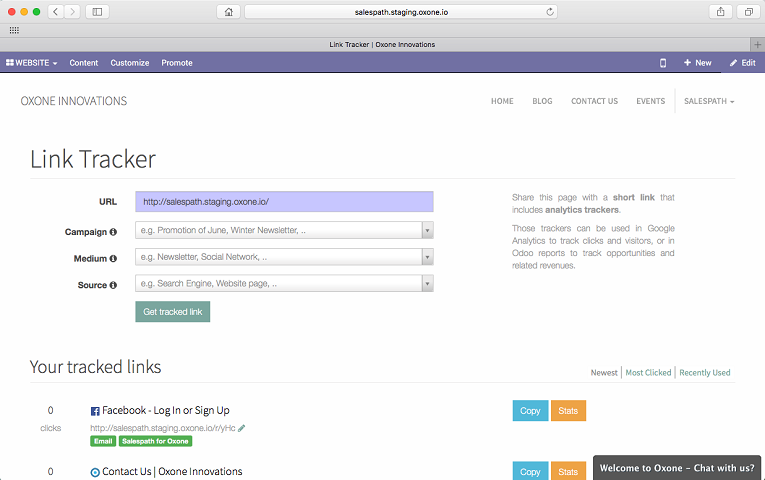This screenshot has width=765, height=480.
Task: Open the WEBSITE menu dropdown
Action: coord(32,63)
